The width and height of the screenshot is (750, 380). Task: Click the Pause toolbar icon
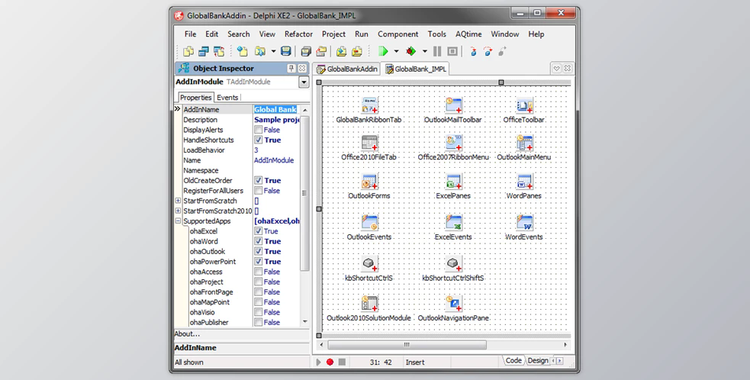[437, 51]
